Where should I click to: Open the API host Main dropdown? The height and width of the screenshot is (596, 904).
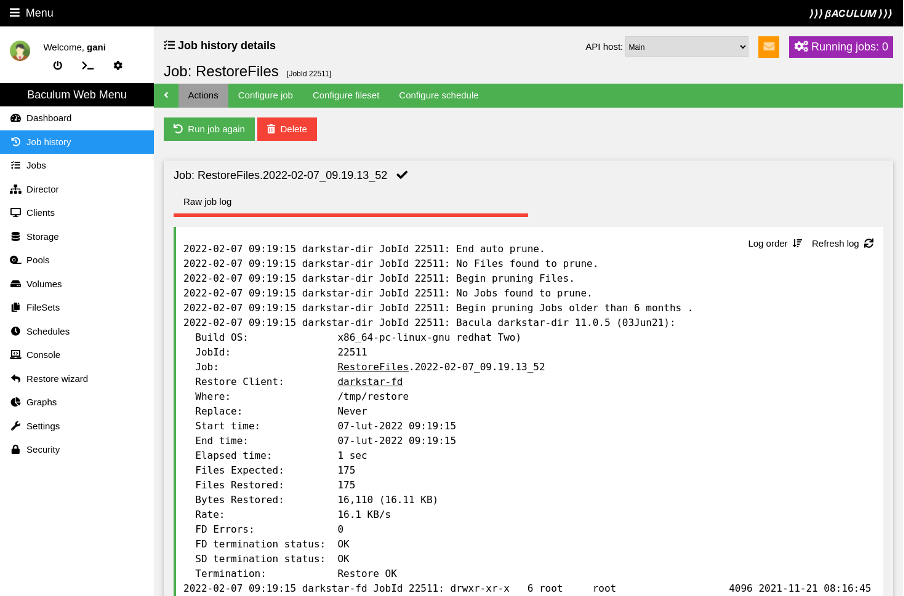tap(686, 46)
